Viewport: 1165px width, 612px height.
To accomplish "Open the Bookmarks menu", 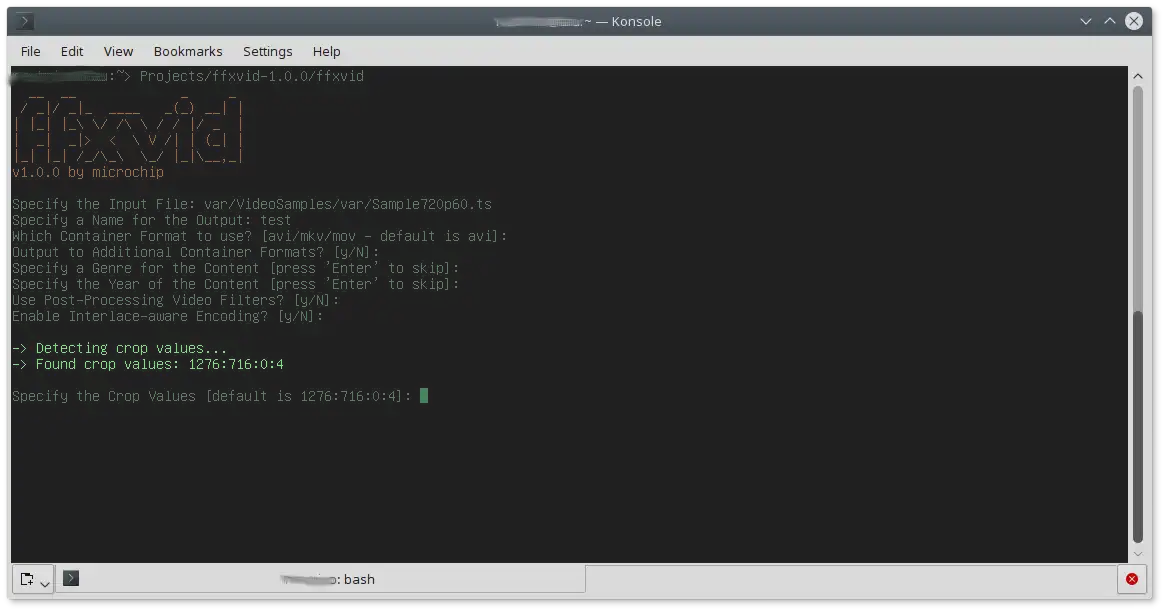I will click(188, 51).
